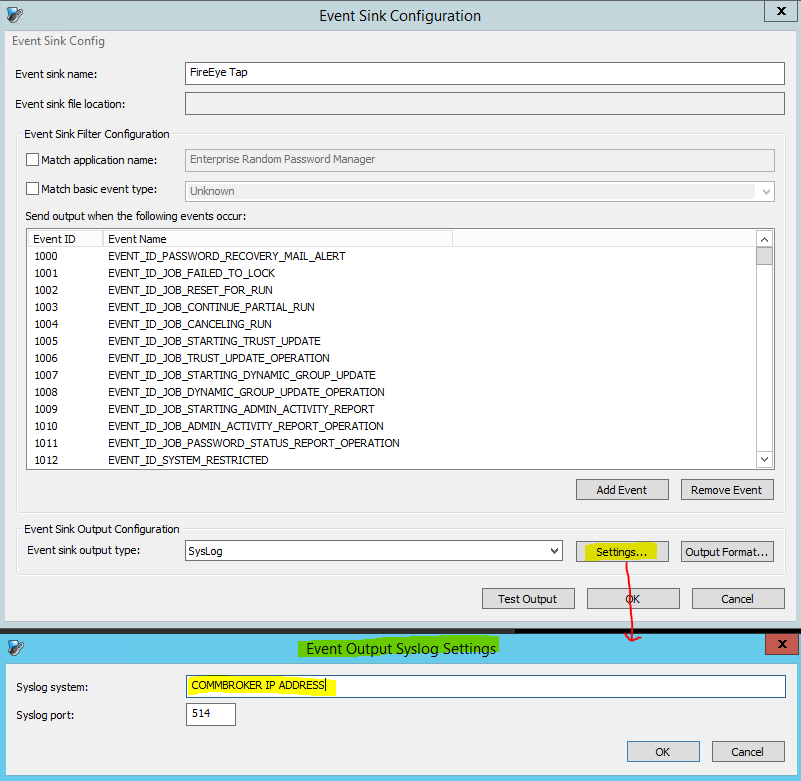The height and width of the screenshot is (781, 801).
Task: Click the Event Sink Configuration app icon
Action: [x=15, y=15]
